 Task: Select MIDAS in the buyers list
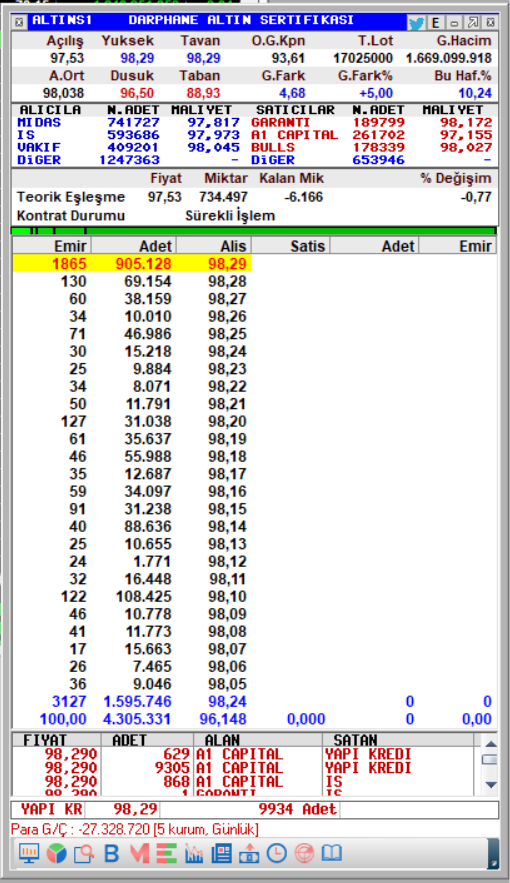(39, 122)
